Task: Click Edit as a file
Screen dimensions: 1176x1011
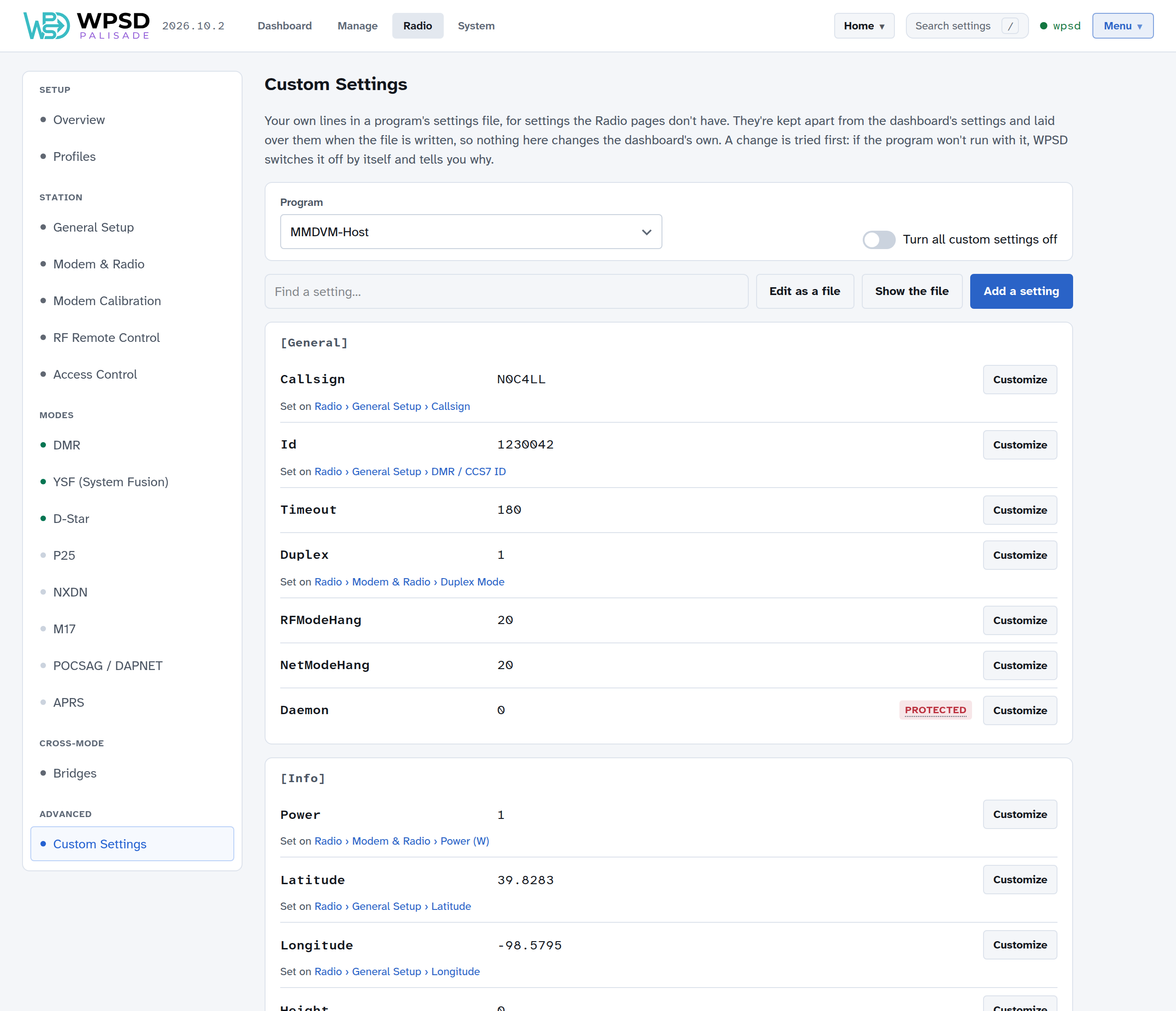Action: 804,291
